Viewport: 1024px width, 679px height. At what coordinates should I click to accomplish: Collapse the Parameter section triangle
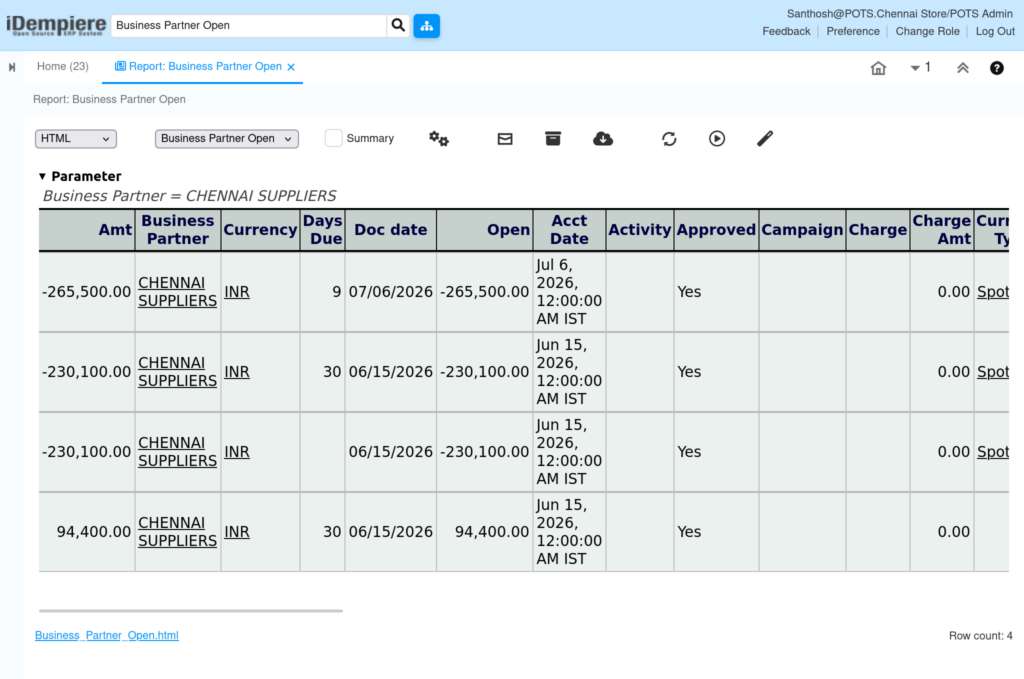click(x=42, y=176)
